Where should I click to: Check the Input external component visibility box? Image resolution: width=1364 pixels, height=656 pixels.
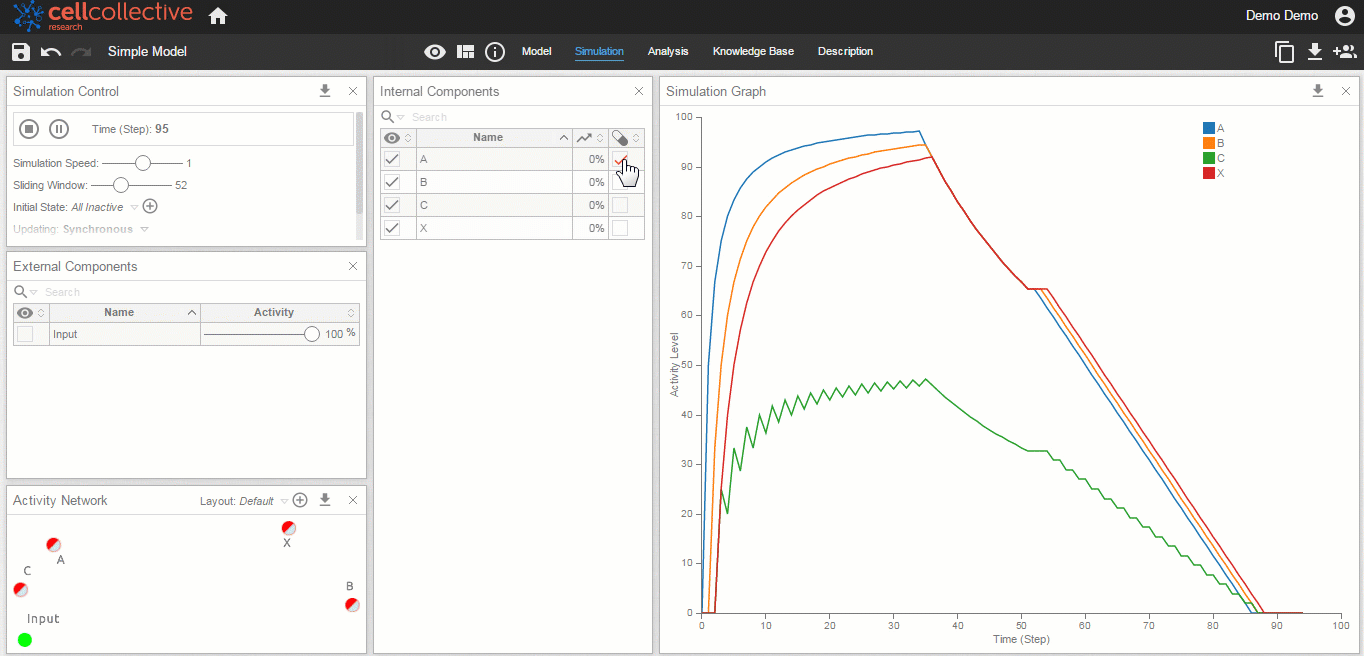point(25,334)
